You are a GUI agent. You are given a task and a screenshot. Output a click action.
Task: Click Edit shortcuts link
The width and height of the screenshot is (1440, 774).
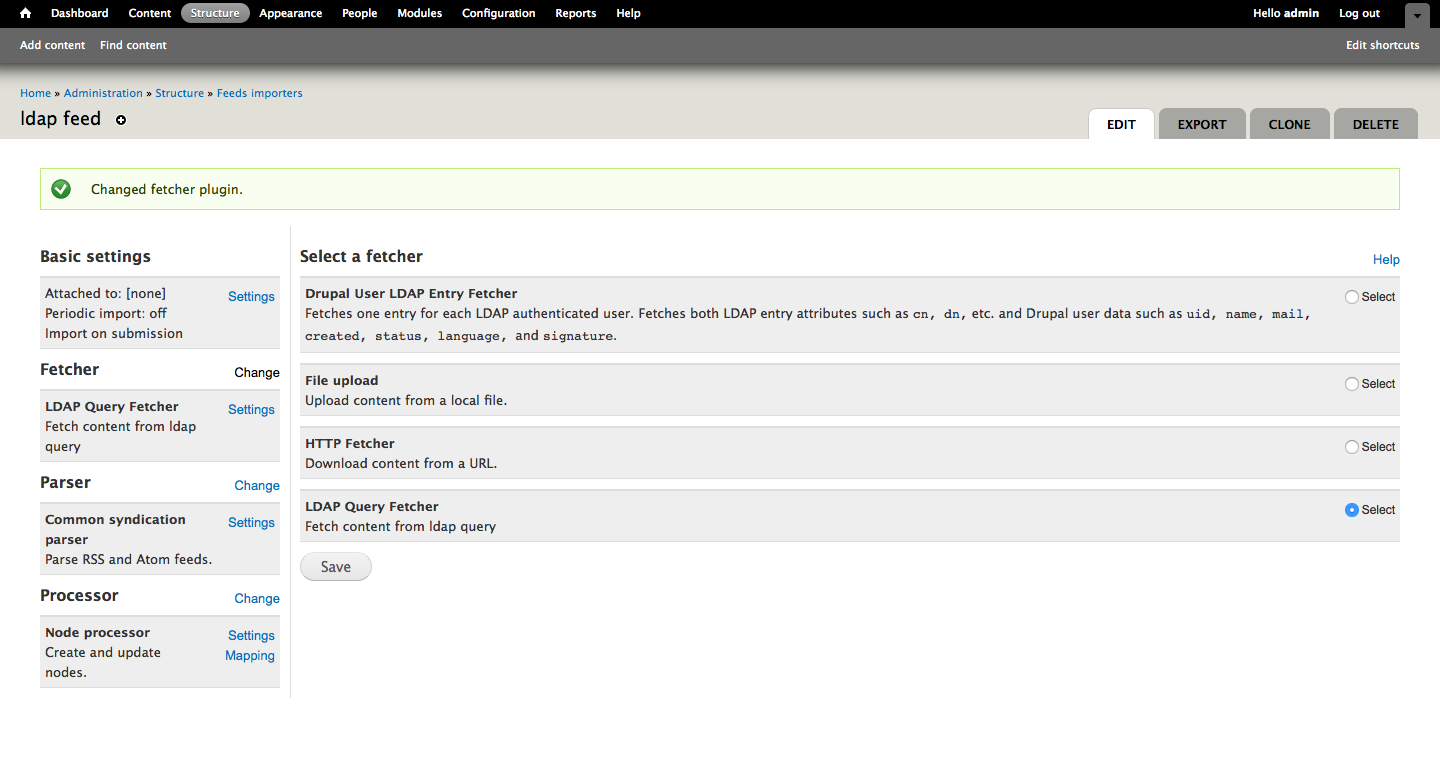click(x=1383, y=45)
